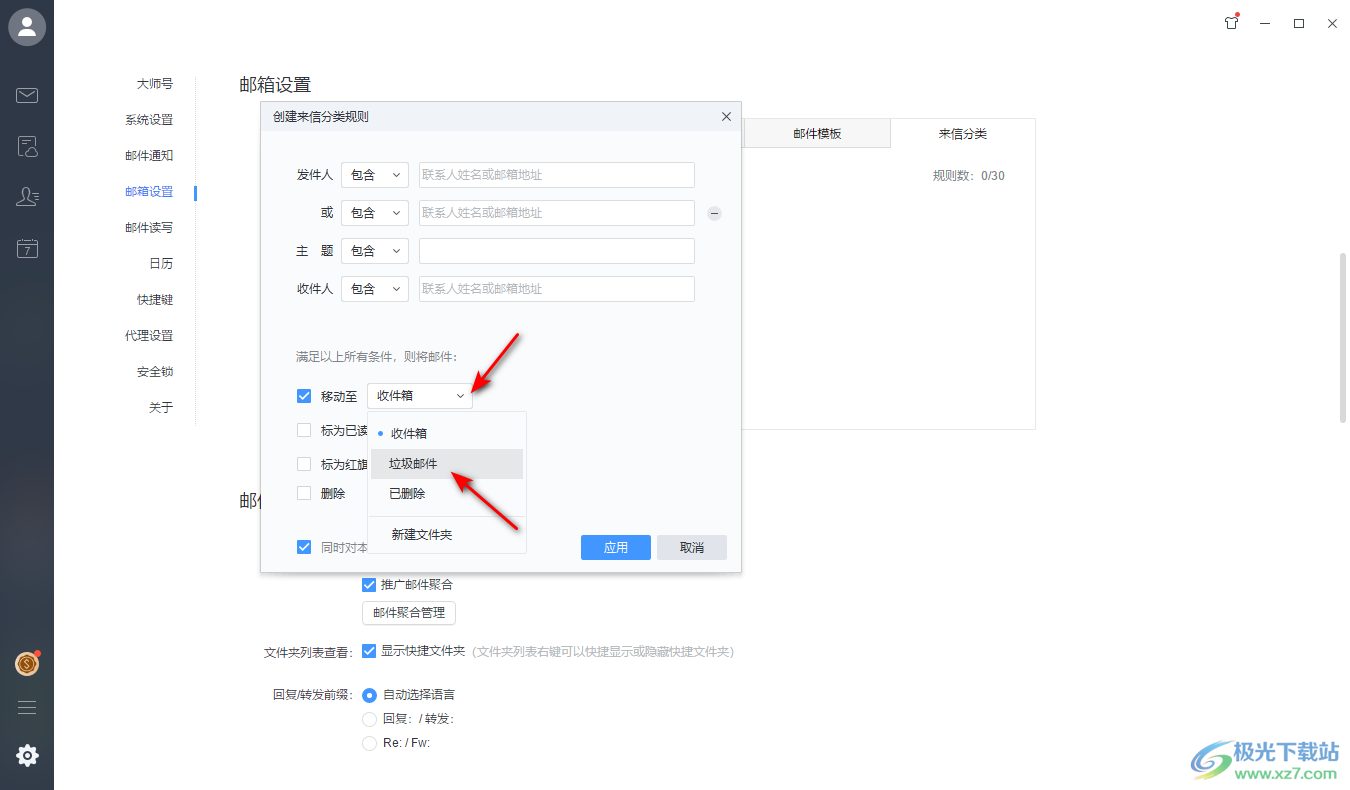
Task: Open the calendar icon in sidebar
Action: pos(27,249)
